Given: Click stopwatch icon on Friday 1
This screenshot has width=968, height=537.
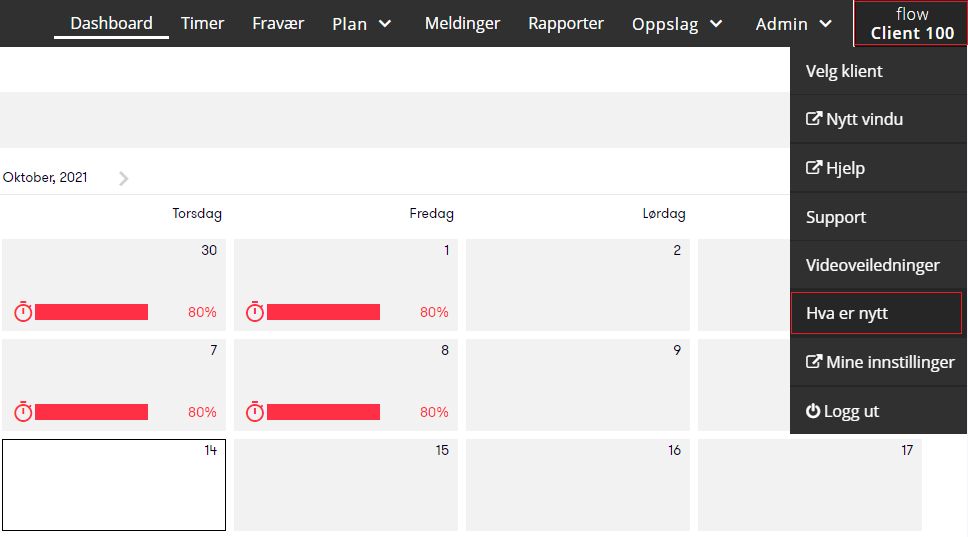Looking at the screenshot, I should tap(255, 312).
